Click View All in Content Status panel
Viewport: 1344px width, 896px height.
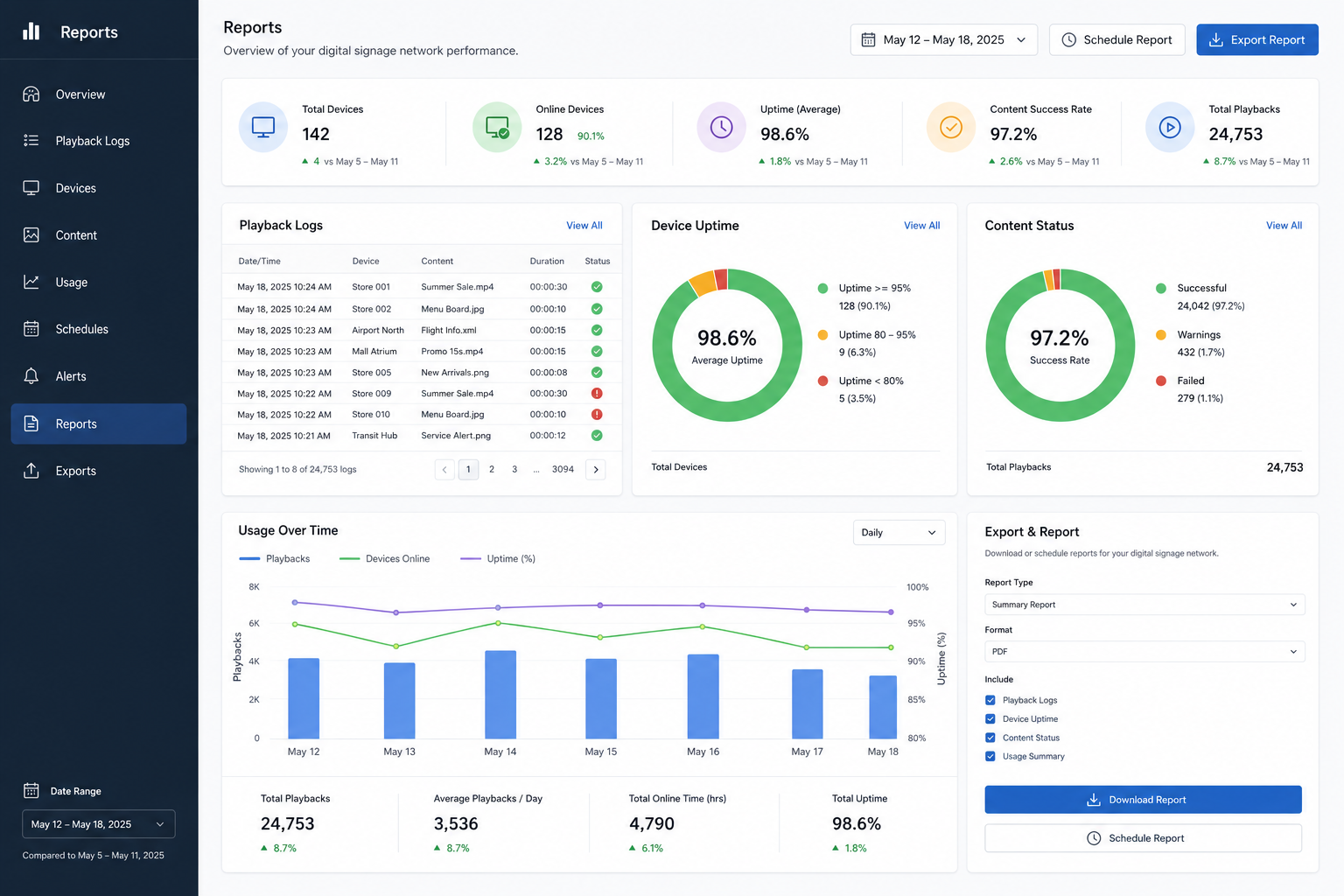pyautogui.click(x=1284, y=225)
